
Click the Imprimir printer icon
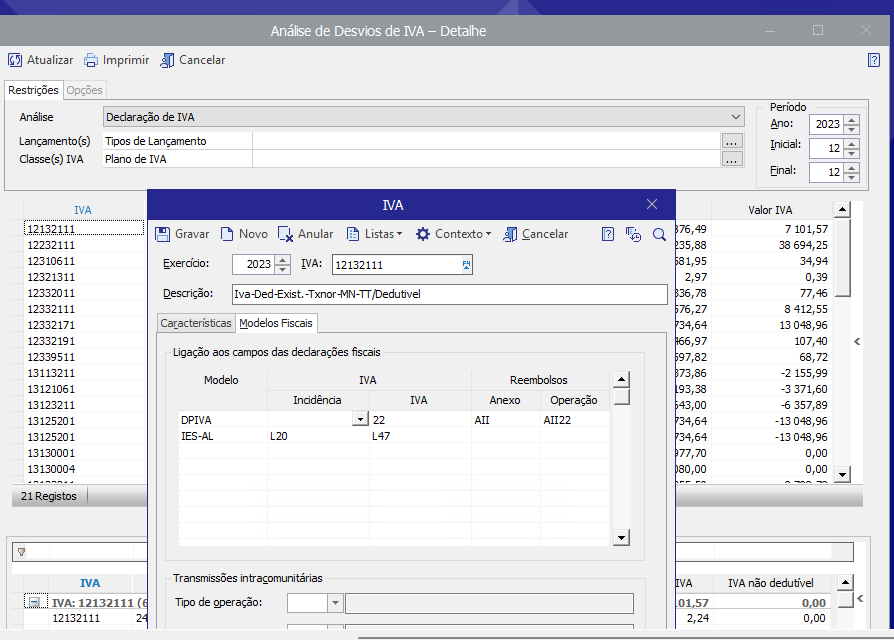pyautogui.click(x=91, y=60)
